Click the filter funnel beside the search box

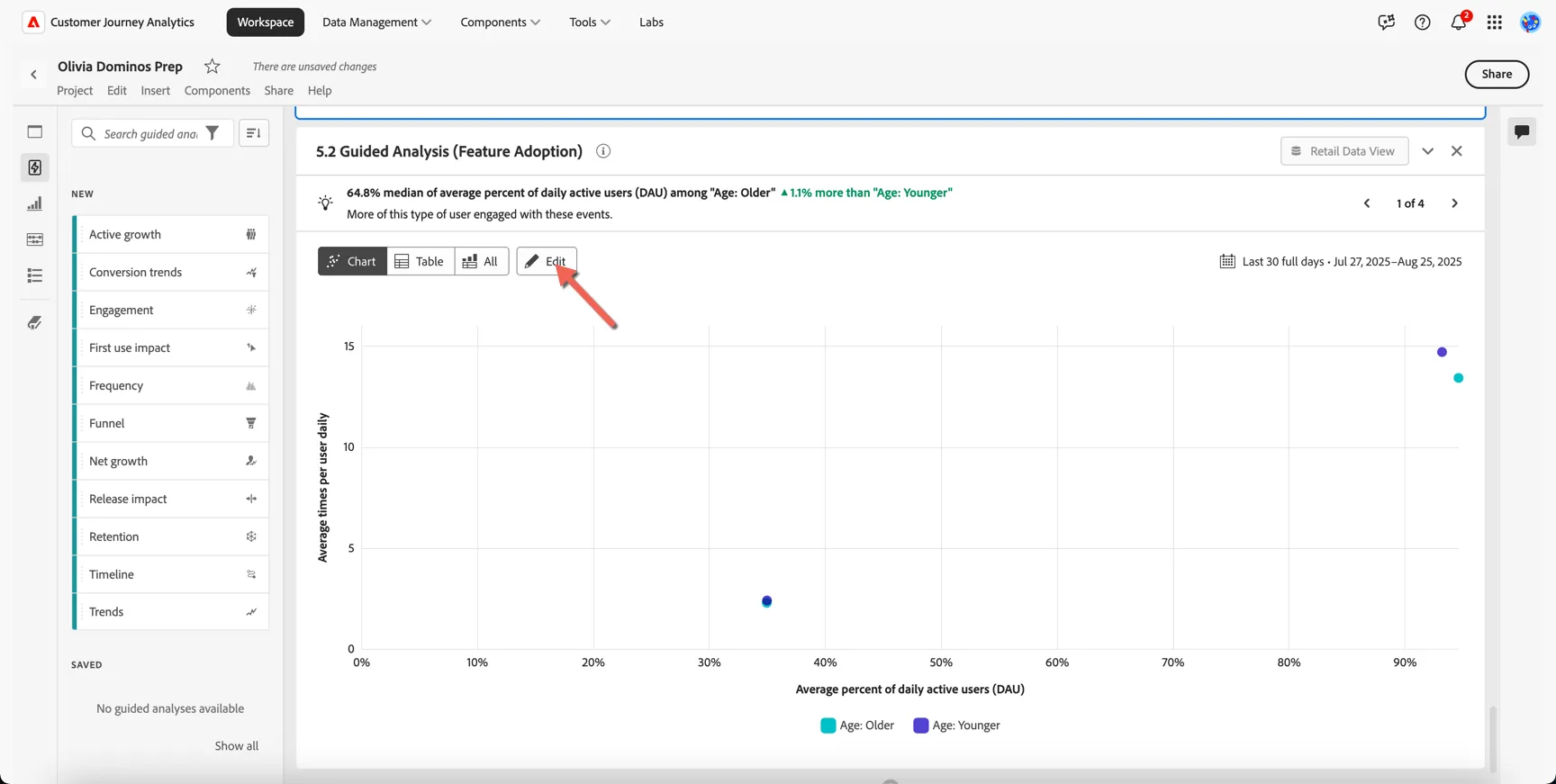coord(213,133)
